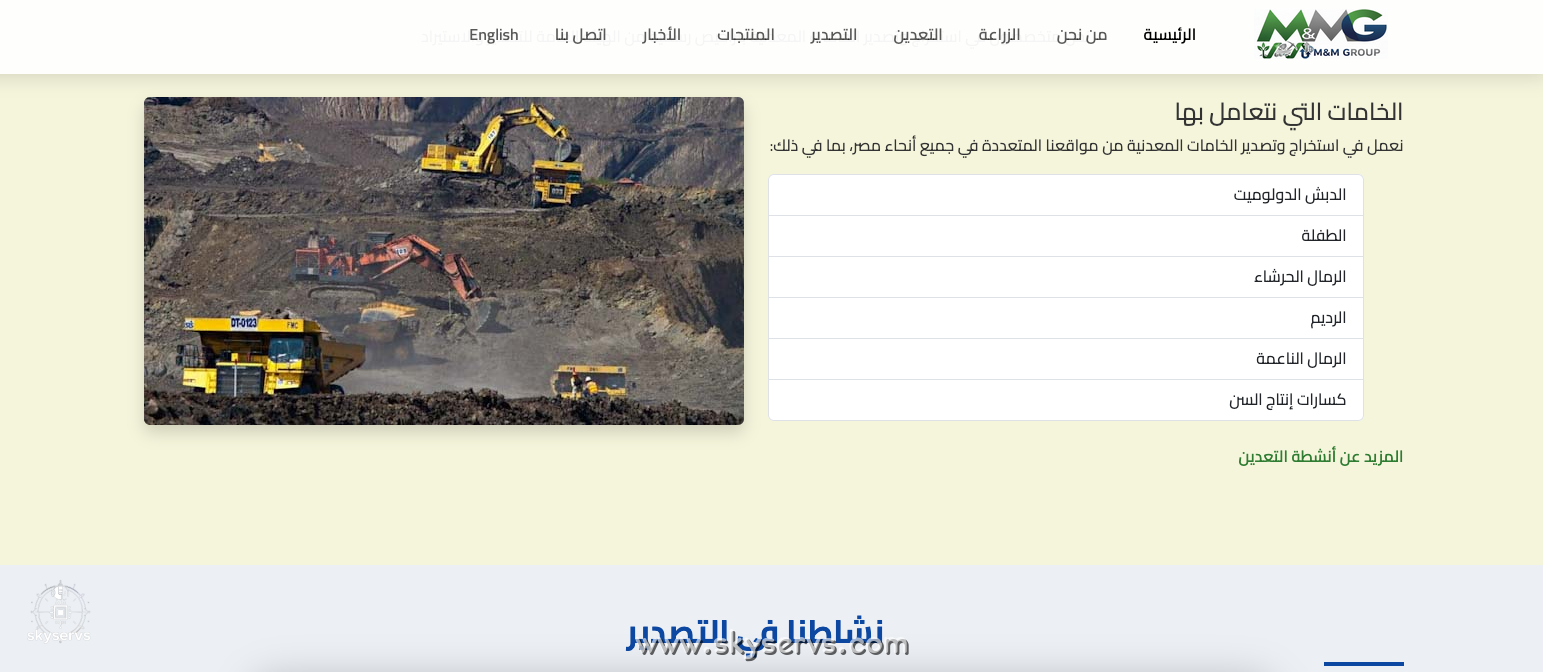Go to the من نحن page
The image size is (1543, 672).
coord(1081,35)
